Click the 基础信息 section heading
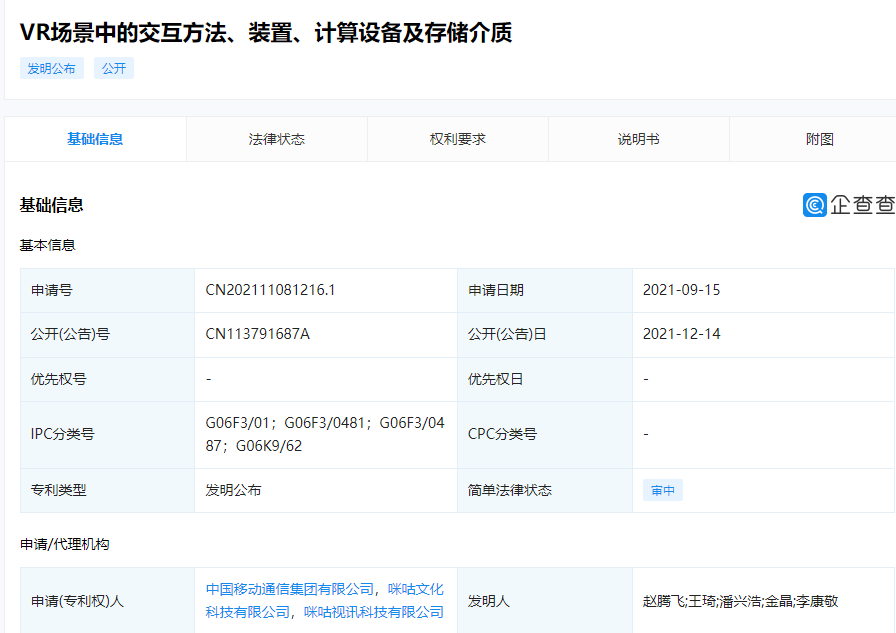 tap(51, 205)
